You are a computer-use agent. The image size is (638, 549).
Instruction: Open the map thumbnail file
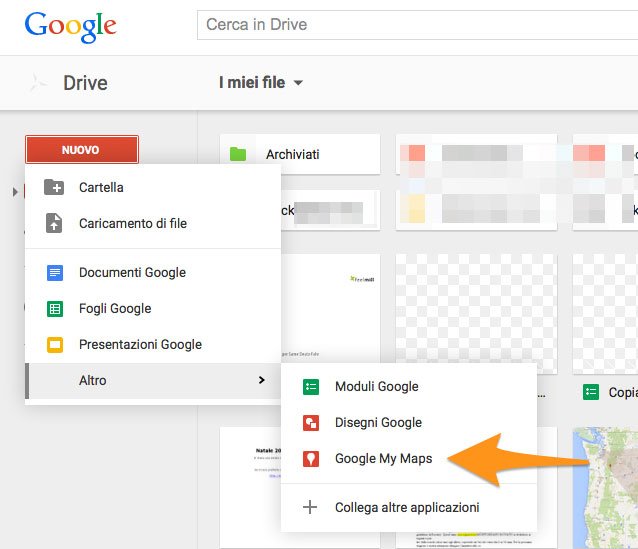click(x=605, y=488)
